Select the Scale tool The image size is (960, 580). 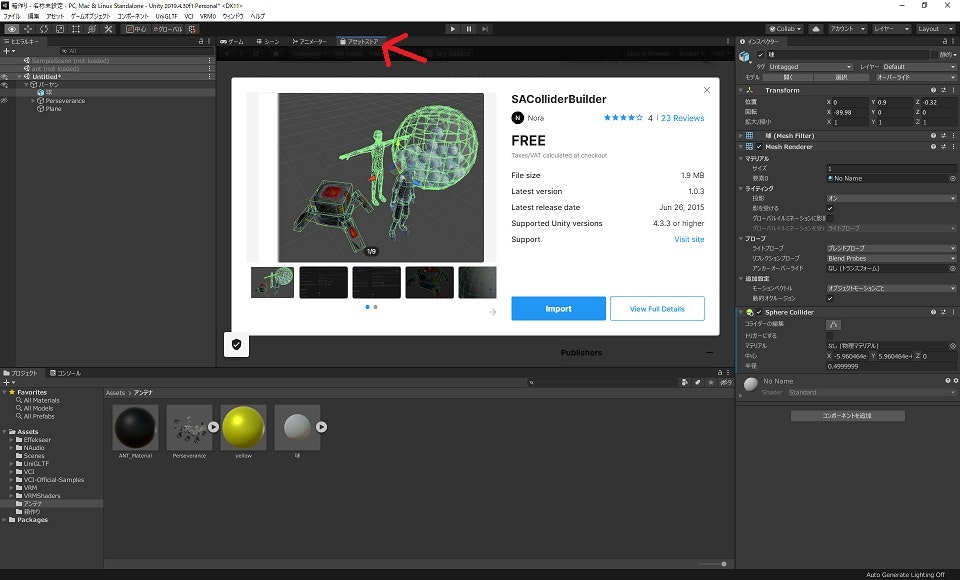(60, 29)
